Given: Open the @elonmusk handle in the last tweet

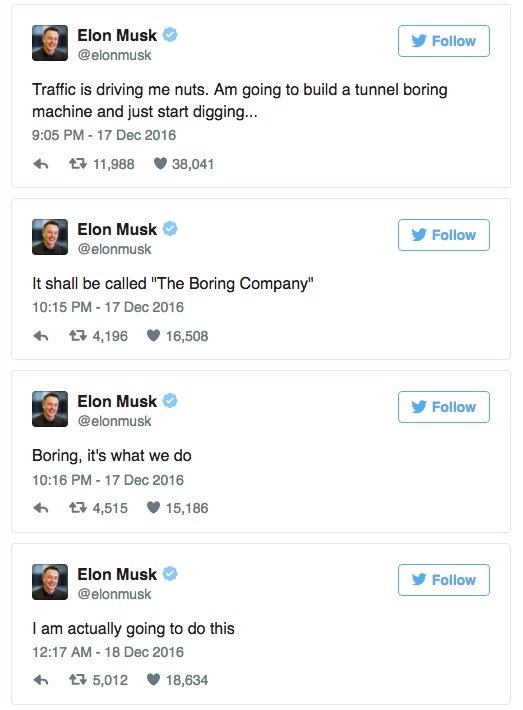Looking at the screenshot, I should point(115,594).
